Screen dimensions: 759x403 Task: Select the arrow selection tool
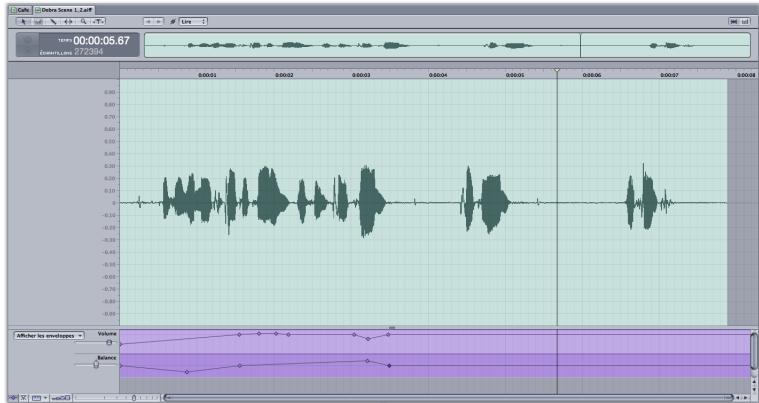(24, 21)
